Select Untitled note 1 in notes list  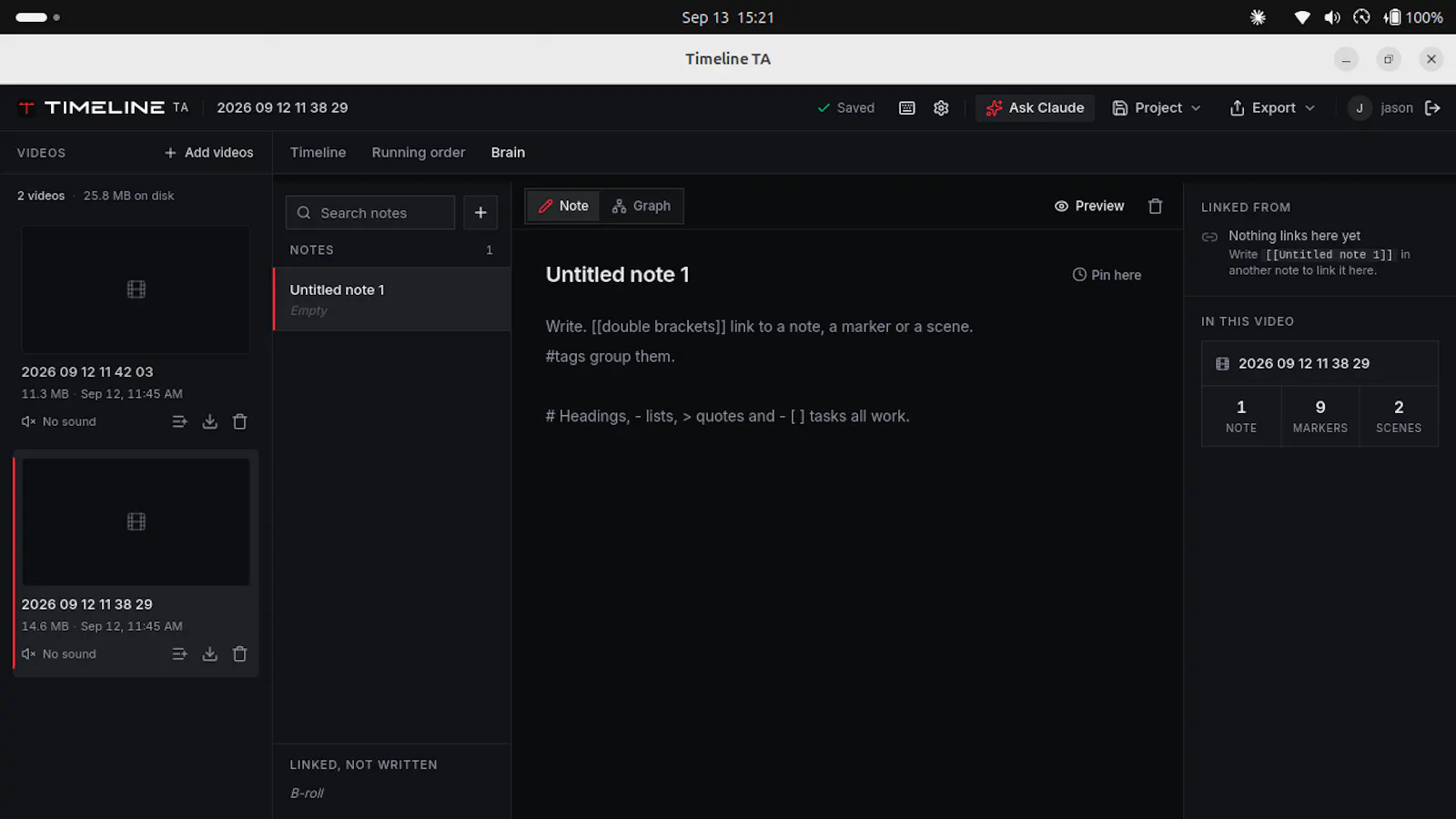coord(392,299)
